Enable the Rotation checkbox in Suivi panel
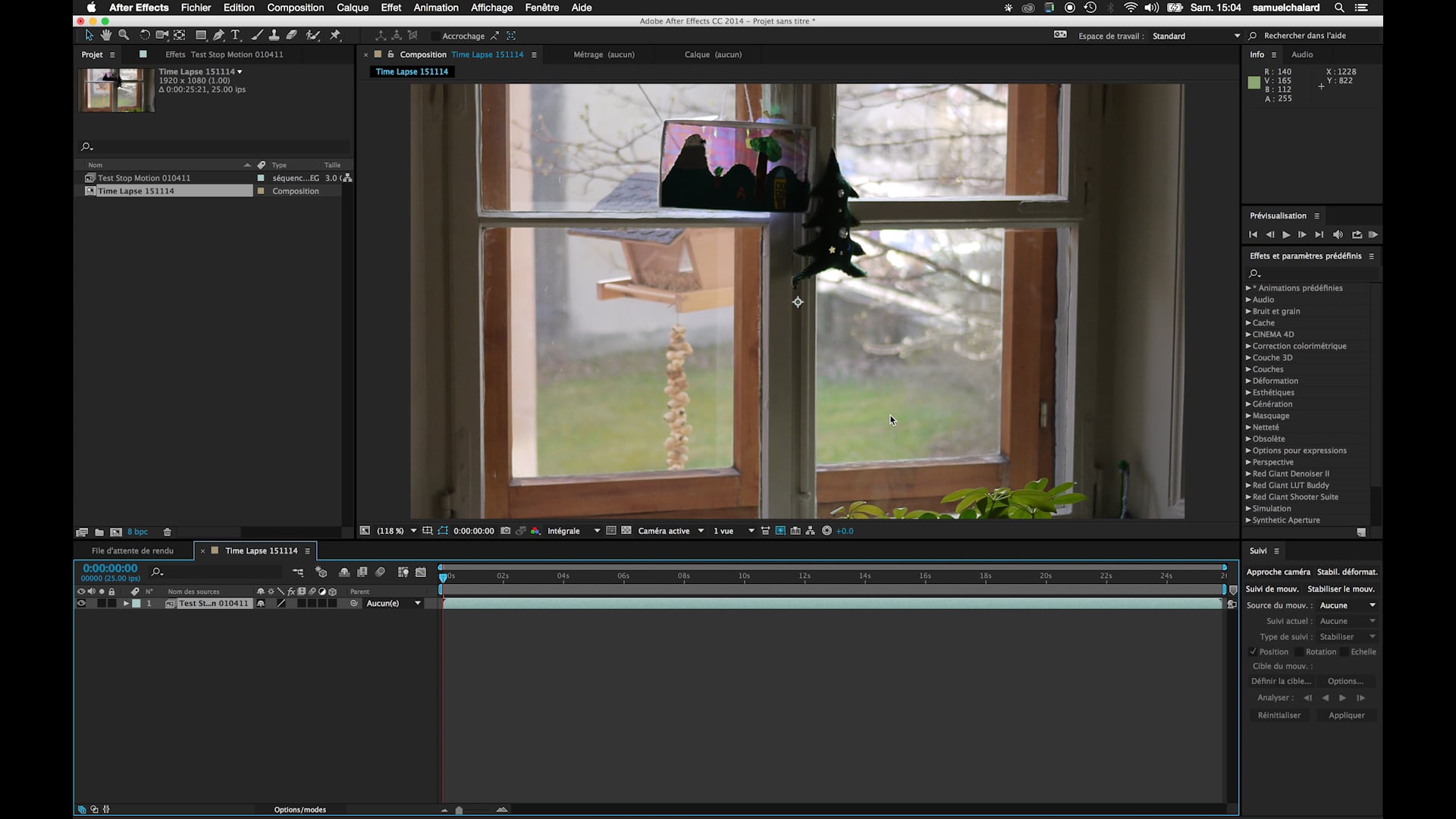The height and width of the screenshot is (819, 1456). pos(1299,651)
